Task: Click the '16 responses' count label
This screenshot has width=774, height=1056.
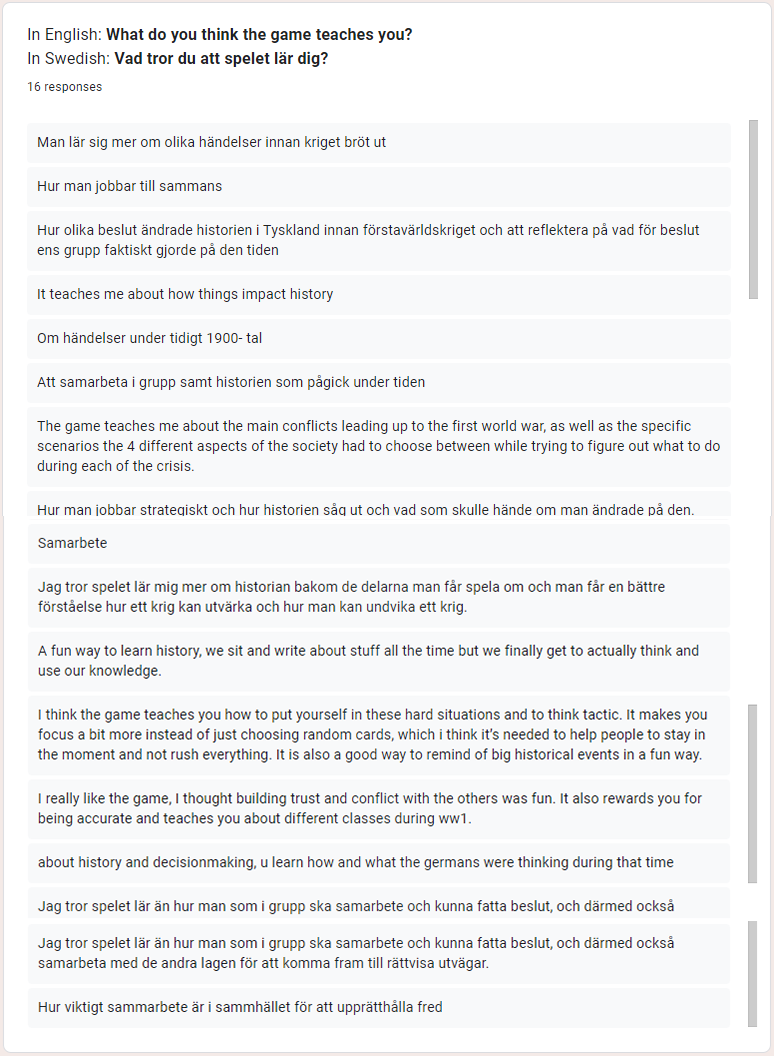Action: [x=65, y=87]
